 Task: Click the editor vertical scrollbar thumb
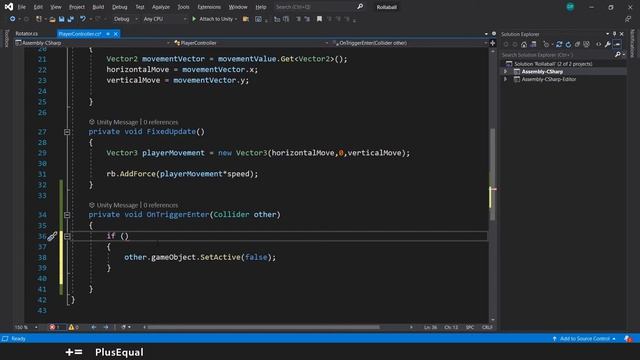pos(493,174)
